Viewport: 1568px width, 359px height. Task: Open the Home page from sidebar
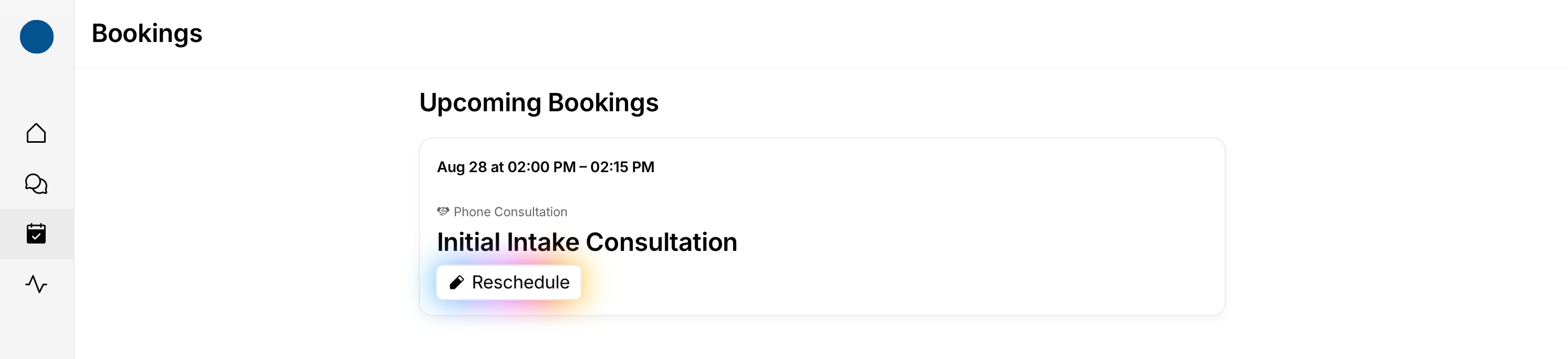tap(37, 133)
